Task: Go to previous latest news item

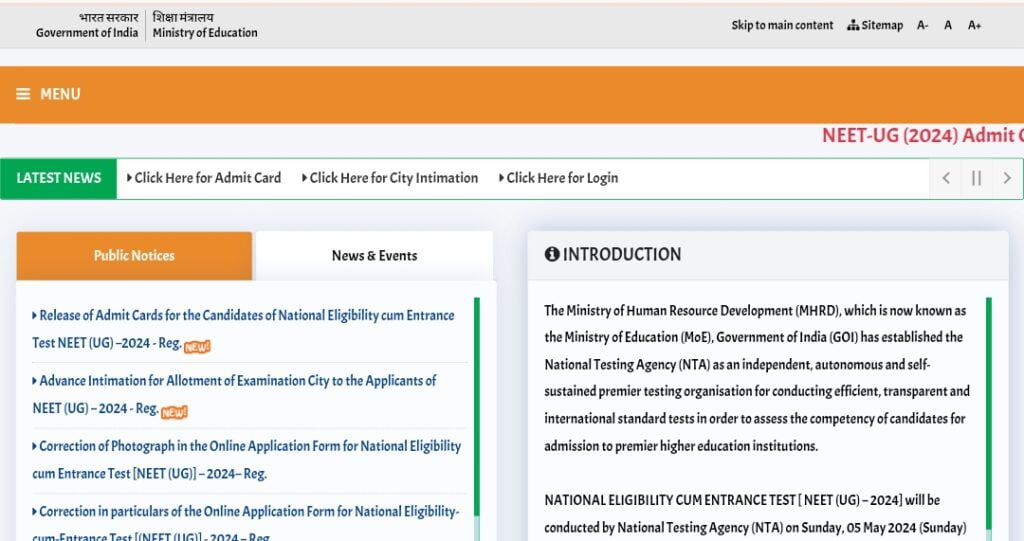Action: (x=945, y=178)
